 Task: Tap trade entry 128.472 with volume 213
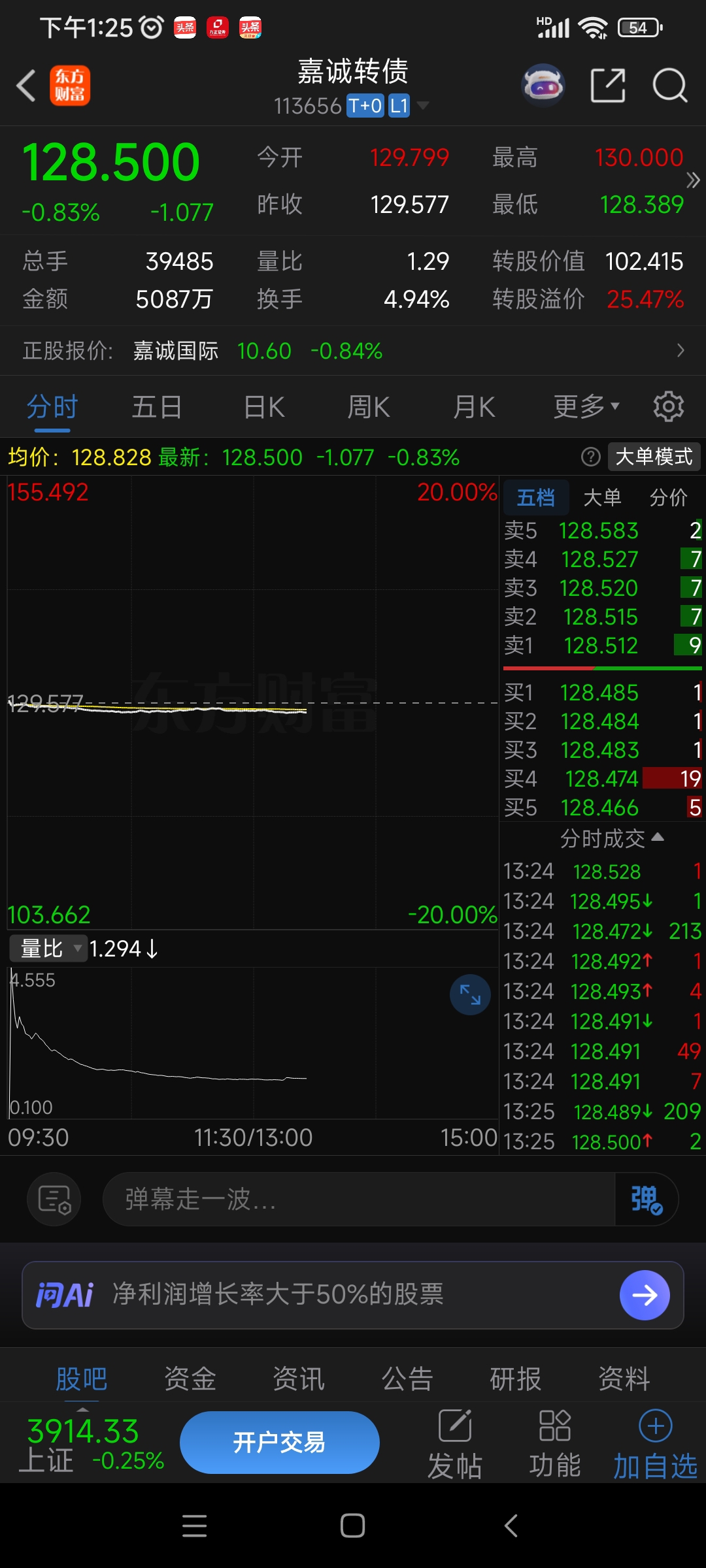click(602, 931)
